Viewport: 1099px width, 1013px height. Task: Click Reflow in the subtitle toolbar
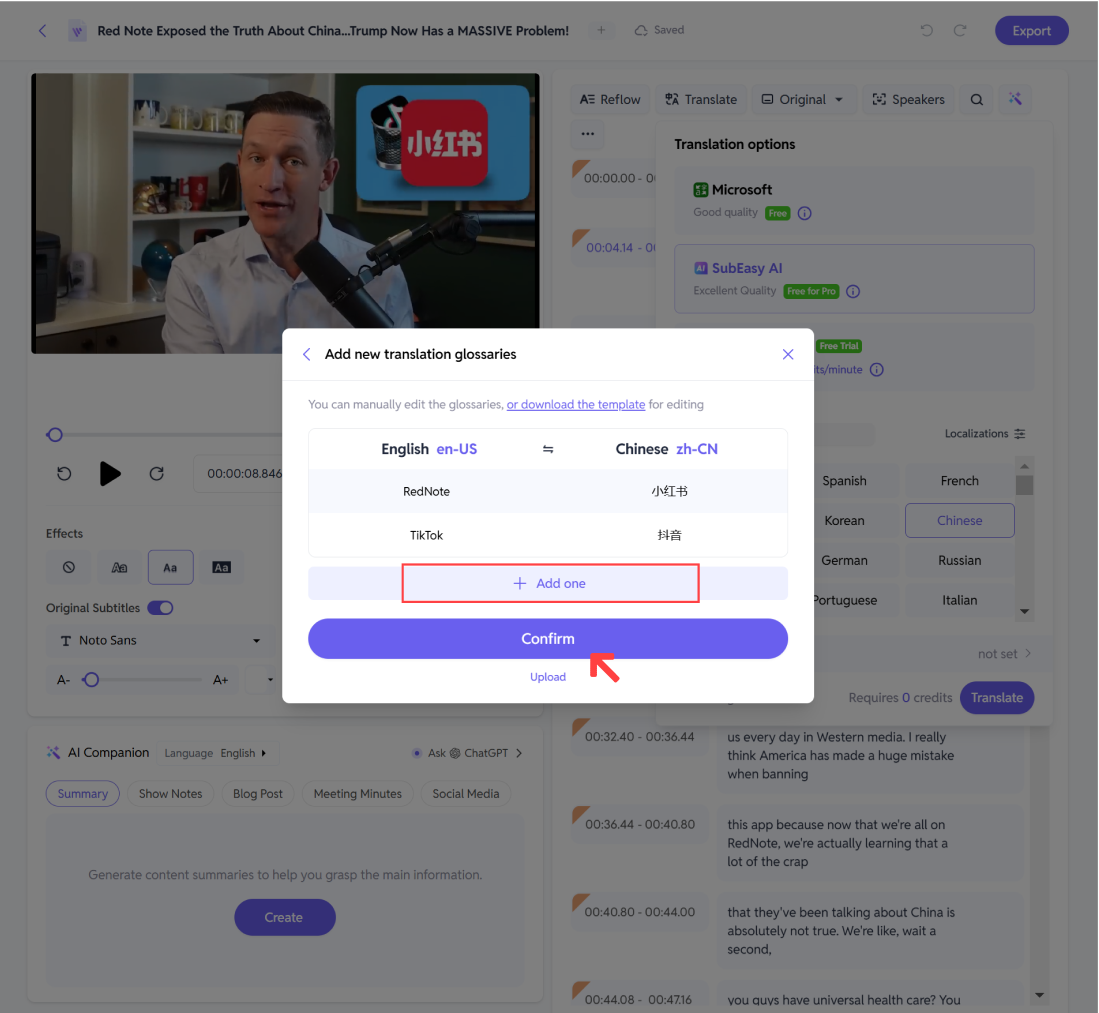[610, 100]
